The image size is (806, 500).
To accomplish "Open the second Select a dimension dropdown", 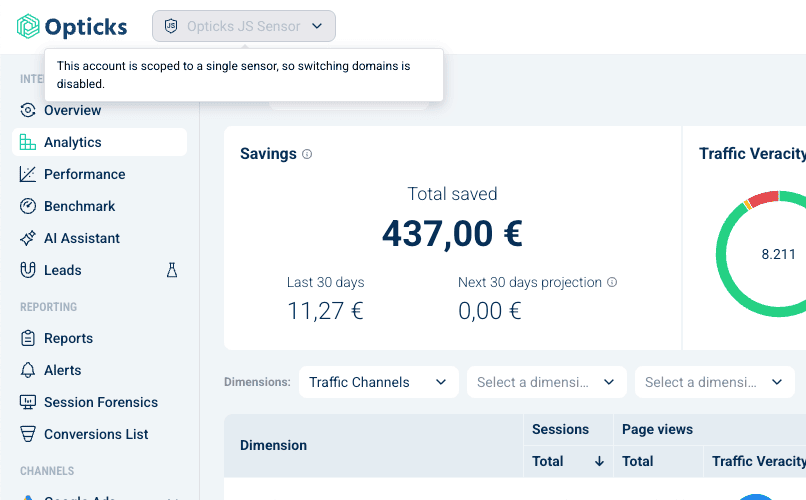I will tap(546, 382).
